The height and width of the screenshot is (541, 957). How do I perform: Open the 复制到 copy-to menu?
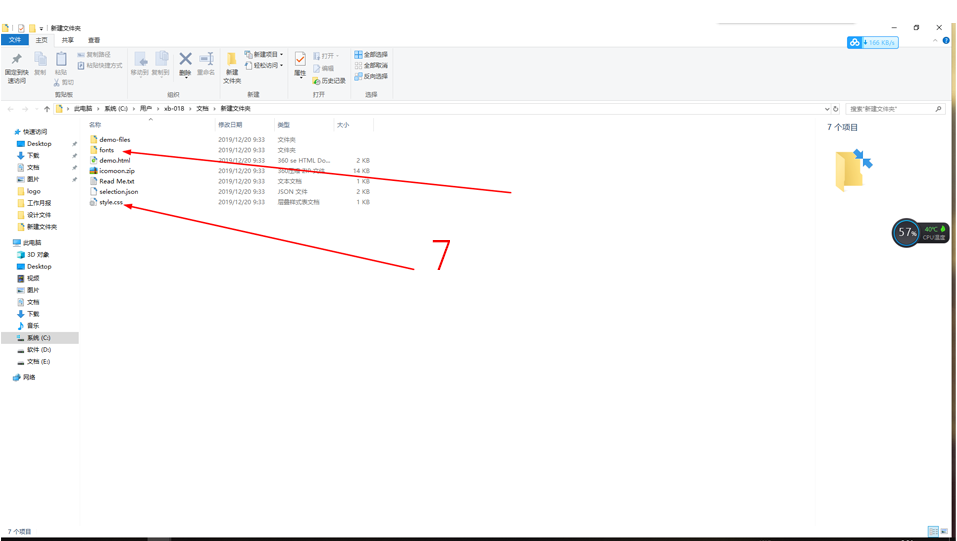[161, 64]
